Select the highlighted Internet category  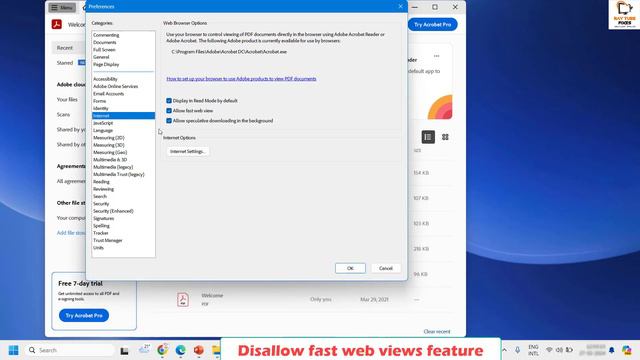pyautogui.click(x=123, y=116)
